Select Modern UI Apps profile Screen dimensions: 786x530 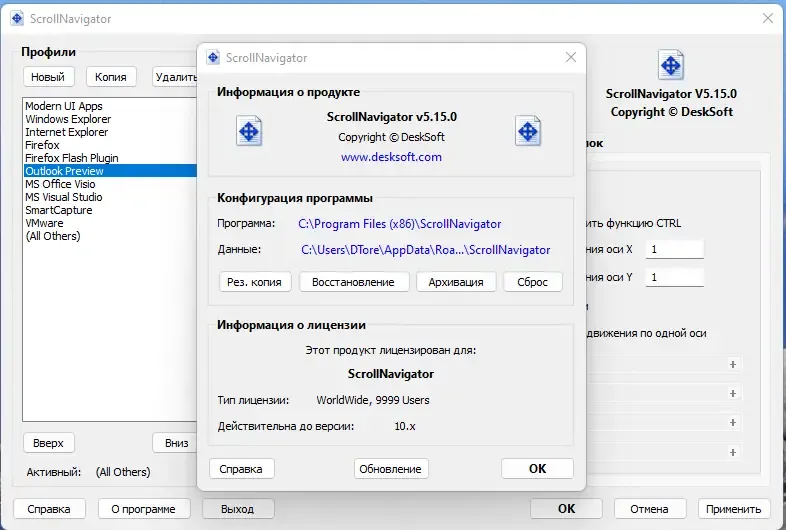[110, 106]
